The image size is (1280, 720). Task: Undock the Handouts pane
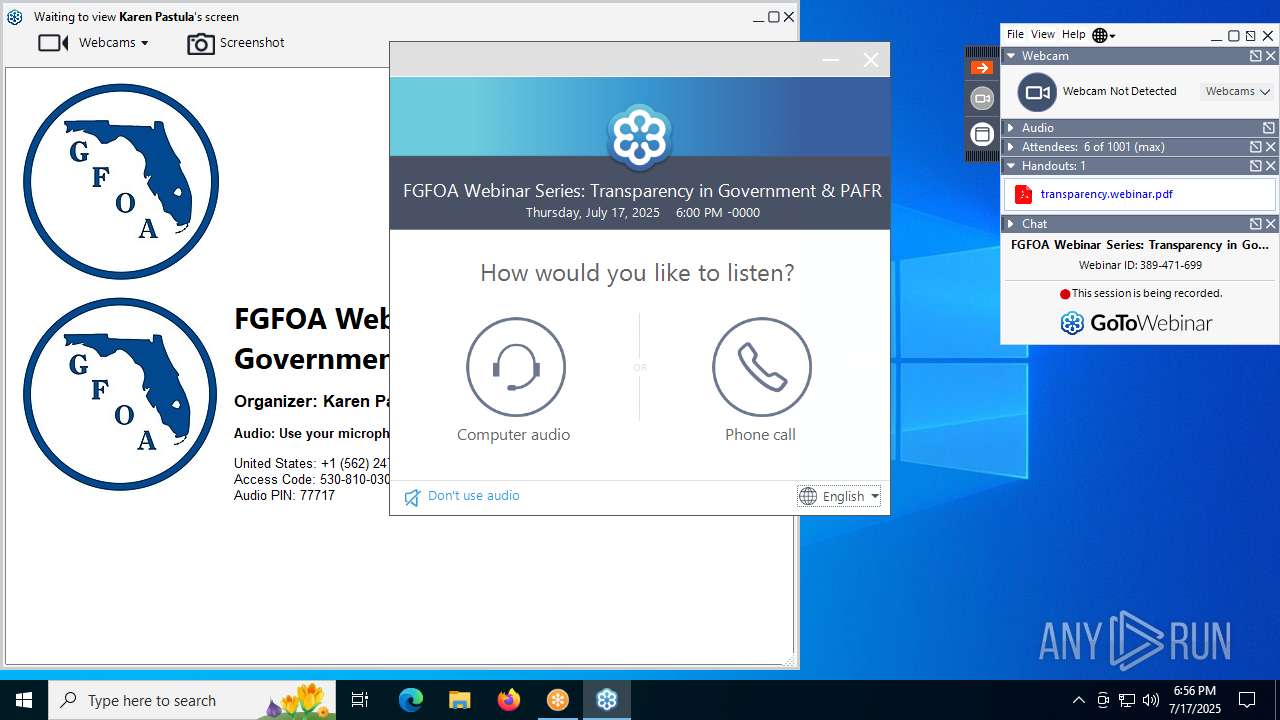tap(1256, 166)
